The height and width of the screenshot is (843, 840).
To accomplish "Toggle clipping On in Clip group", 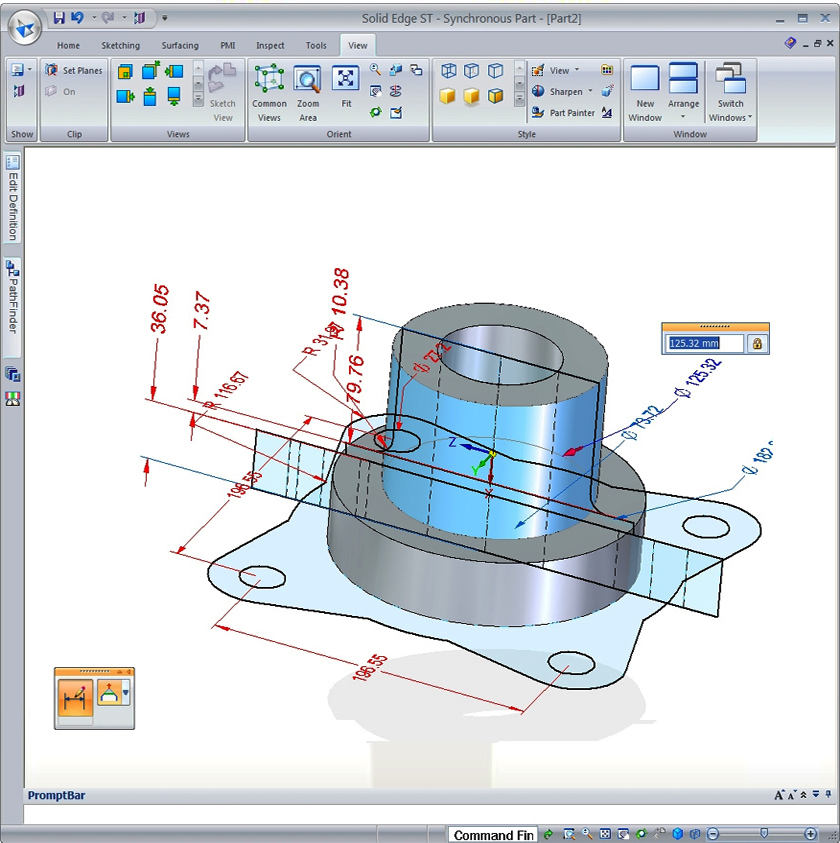I will pos(61,91).
